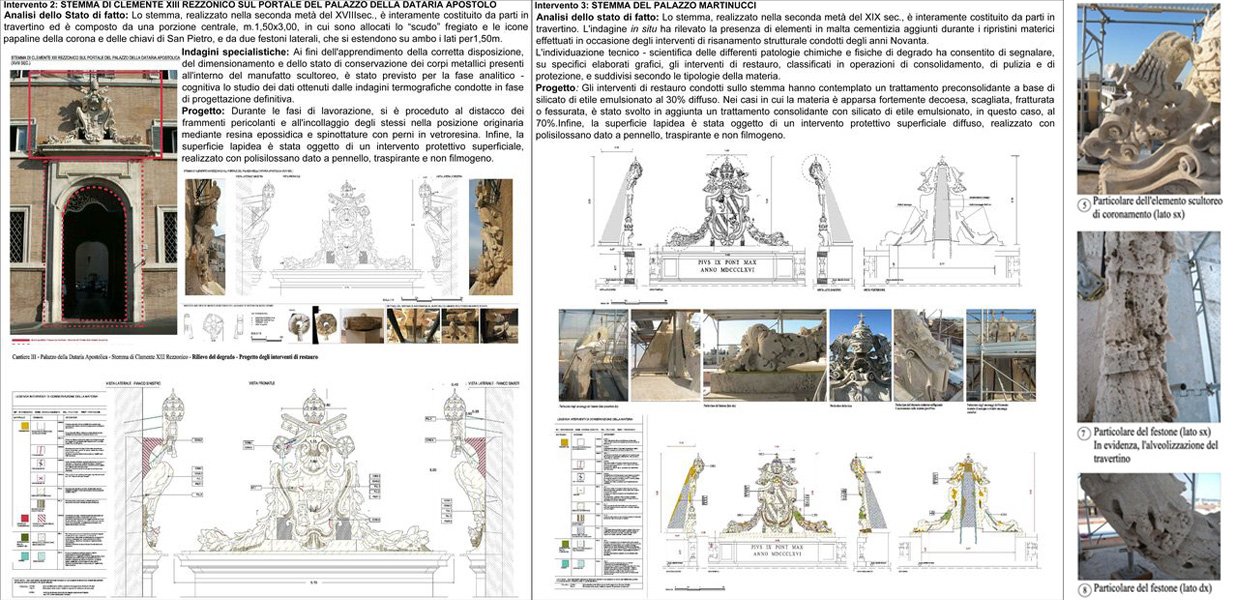Click the circled number 8 marker
The width and height of the screenshot is (1240, 600).
coord(1084,590)
